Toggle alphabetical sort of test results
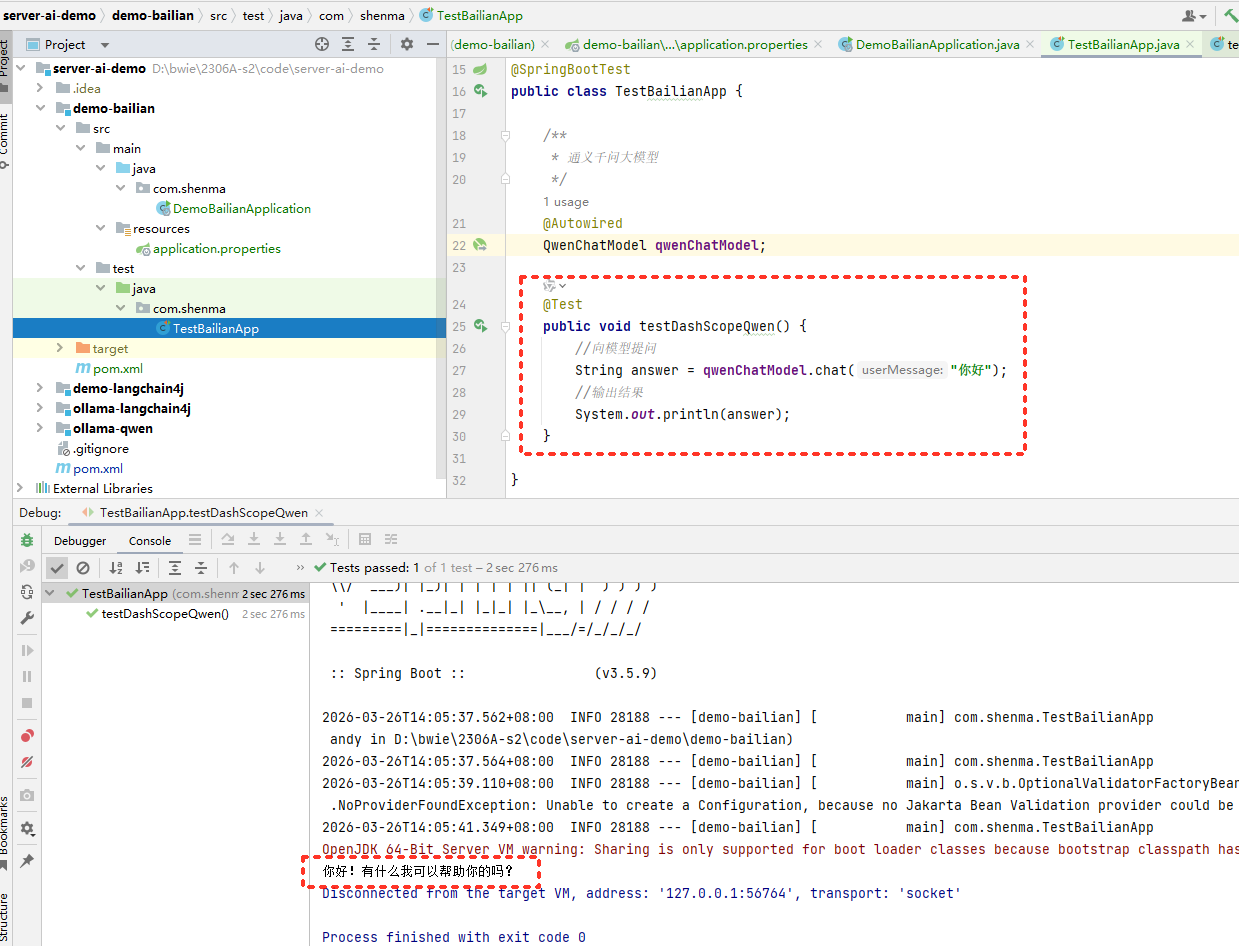1239x946 pixels. pos(116,568)
